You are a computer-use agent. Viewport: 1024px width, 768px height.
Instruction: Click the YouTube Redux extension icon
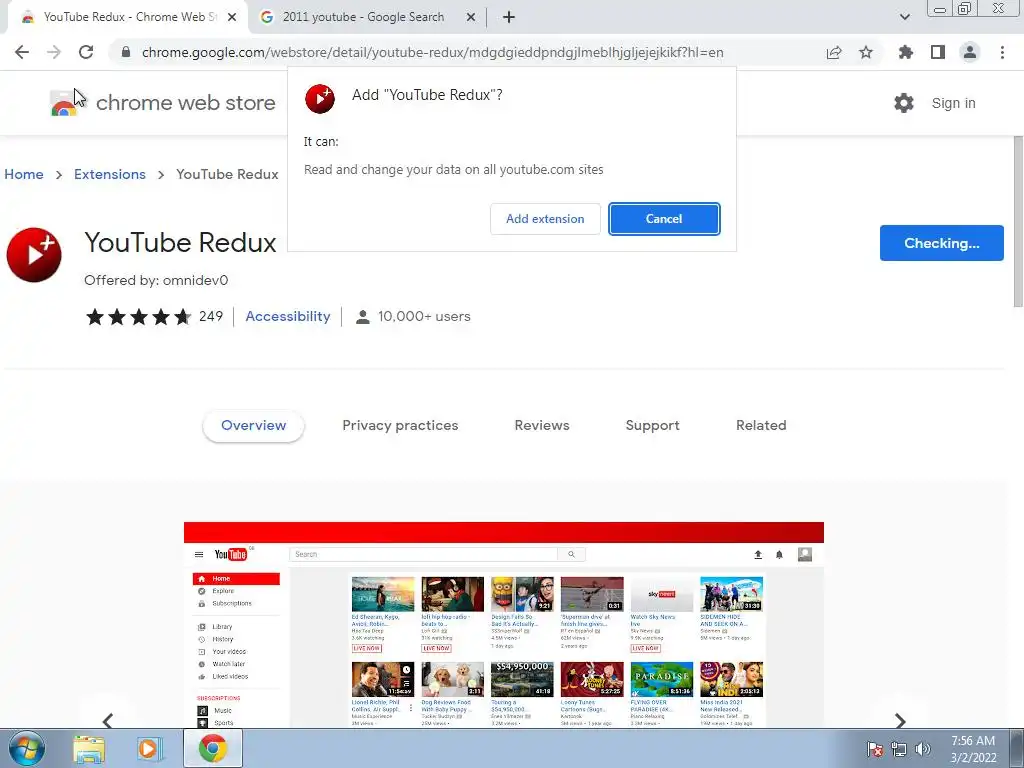click(x=34, y=255)
